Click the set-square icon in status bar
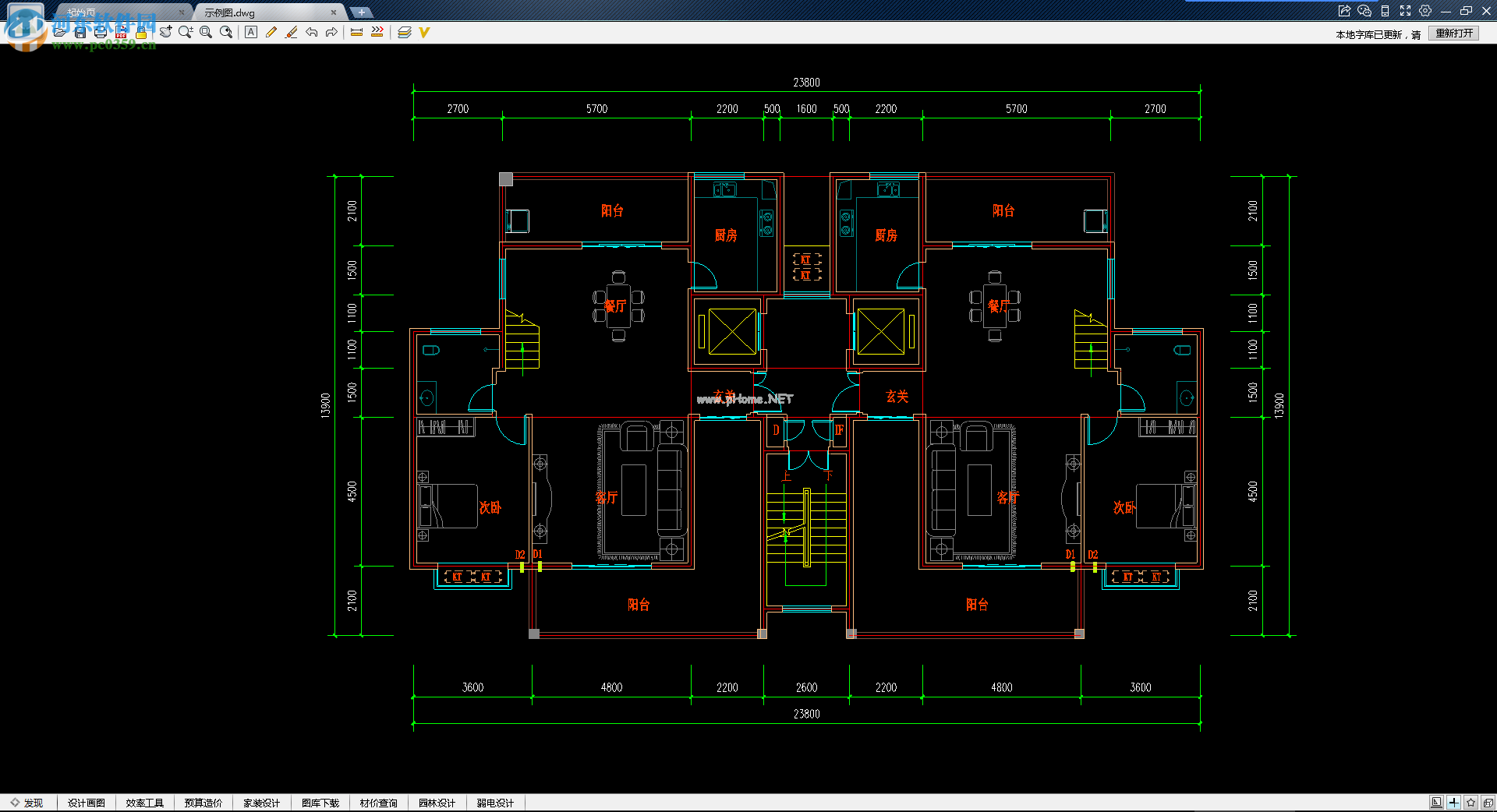1497x812 pixels. pos(1436,803)
